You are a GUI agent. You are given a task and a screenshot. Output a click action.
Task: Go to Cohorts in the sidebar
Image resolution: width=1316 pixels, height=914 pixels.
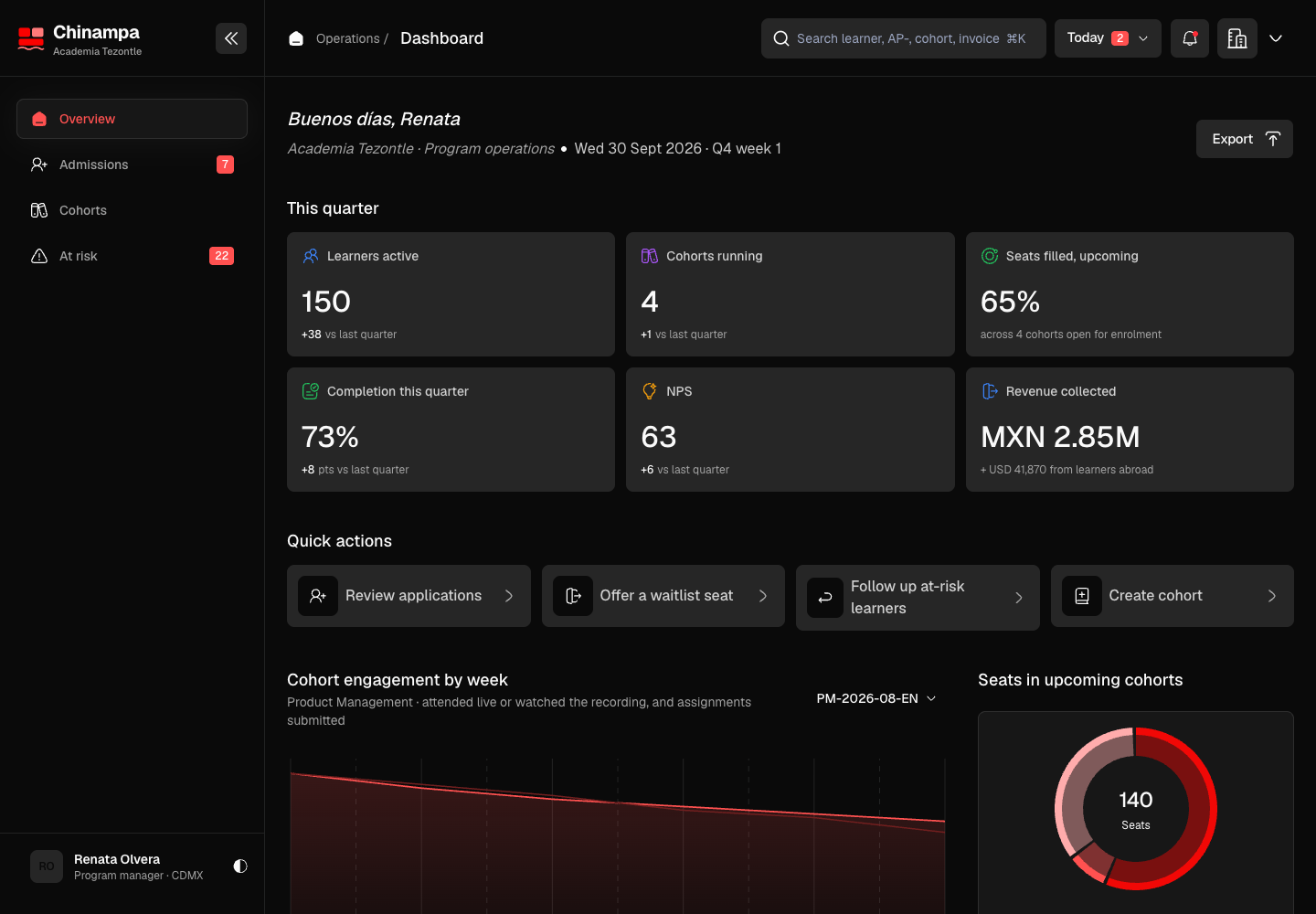click(x=132, y=210)
